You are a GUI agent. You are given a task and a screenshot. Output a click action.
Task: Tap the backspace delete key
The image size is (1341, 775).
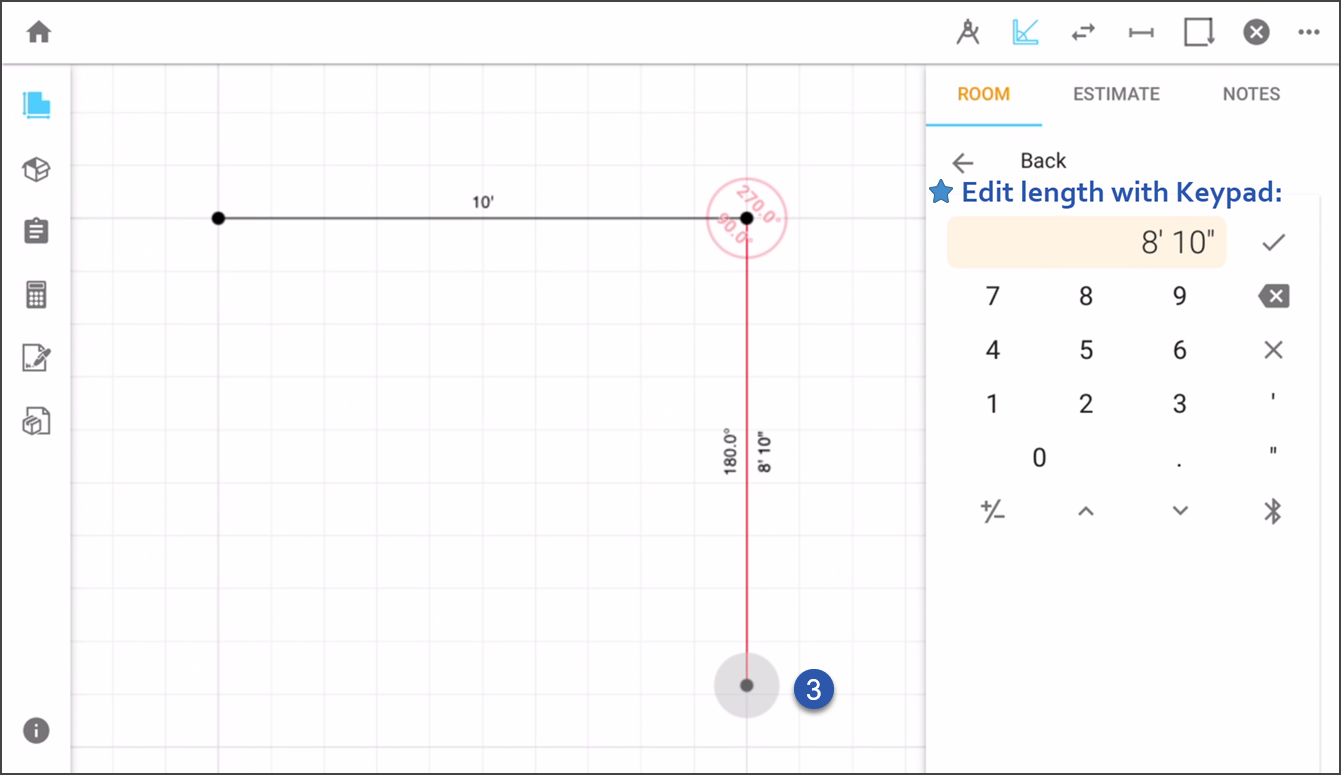coord(1273,296)
